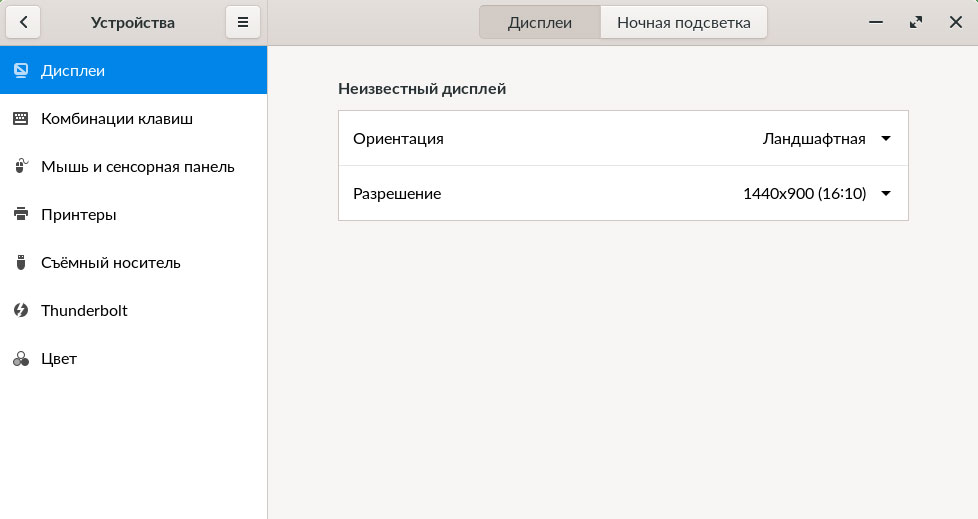Image resolution: width=978 pixels, height=519 pixels.
Task: Open the Ландшафтная orientation selector
Action: point(813,139)
